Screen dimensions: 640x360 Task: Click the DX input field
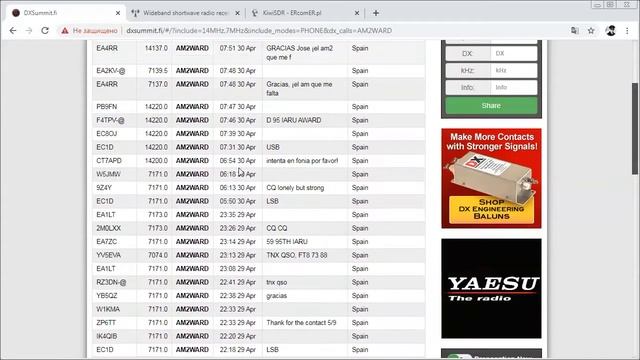514,53
